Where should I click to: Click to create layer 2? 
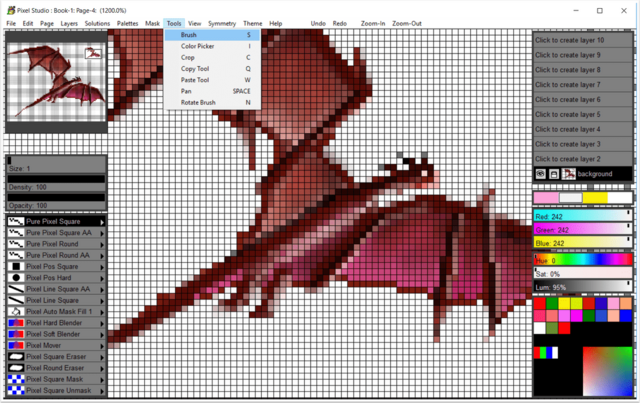point(583,159)
